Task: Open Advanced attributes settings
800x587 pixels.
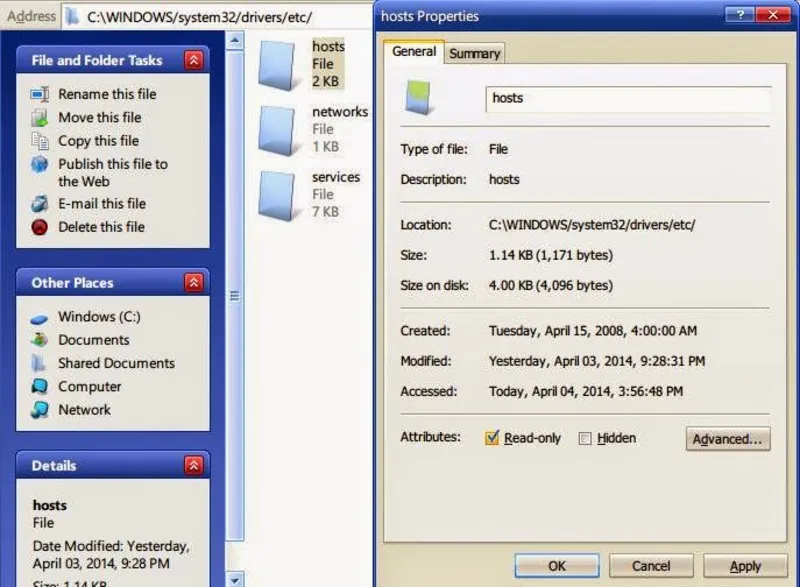Action: point(728,439)
